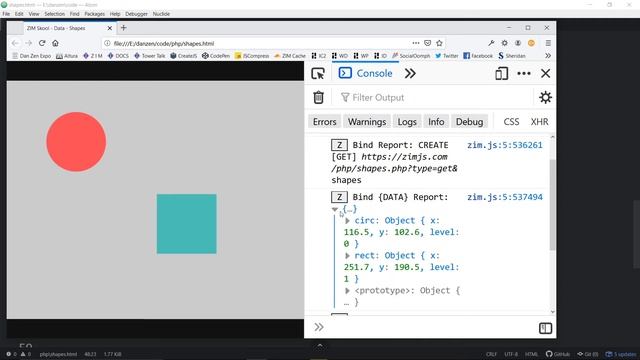Open console settings gear
640x360 pixels.
(x=545, y=98)
